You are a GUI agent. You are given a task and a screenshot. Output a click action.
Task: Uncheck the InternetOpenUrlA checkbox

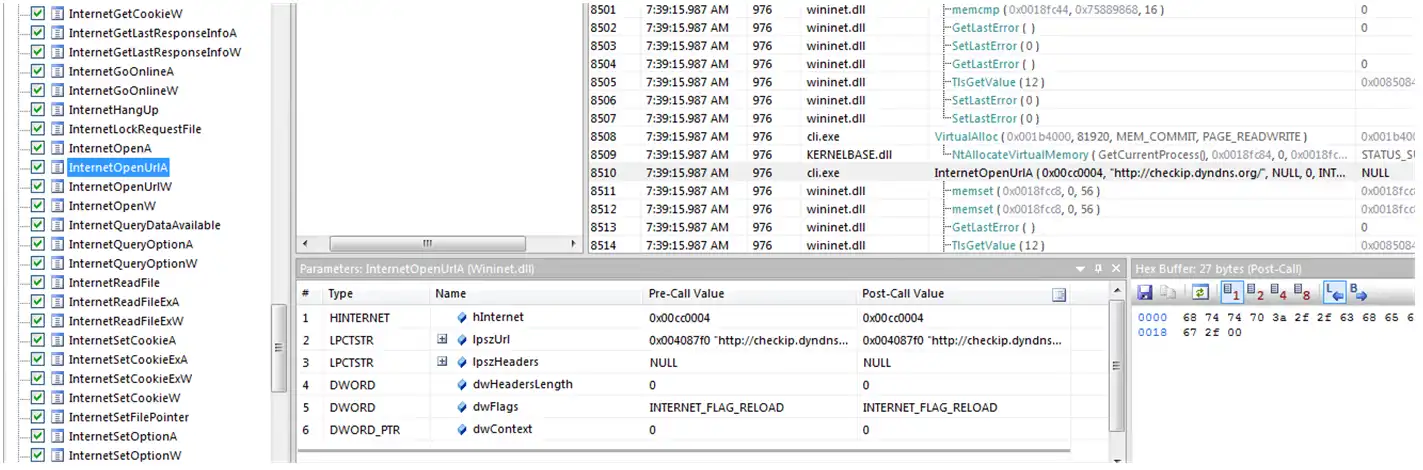38,168
